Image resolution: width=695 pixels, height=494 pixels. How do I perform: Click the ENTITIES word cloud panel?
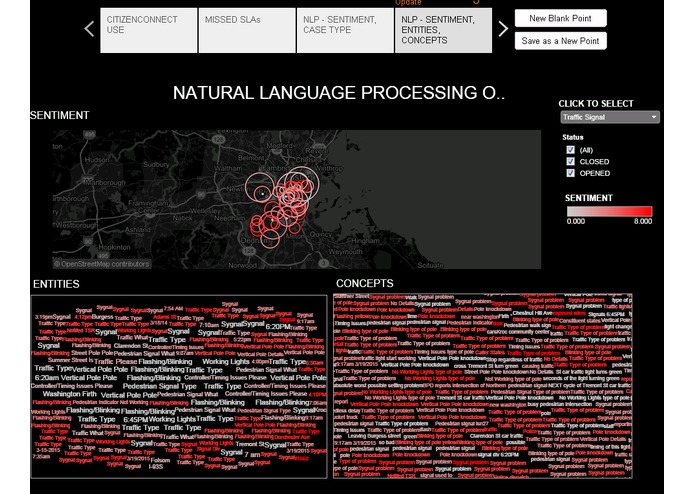(x=179, y=386)
